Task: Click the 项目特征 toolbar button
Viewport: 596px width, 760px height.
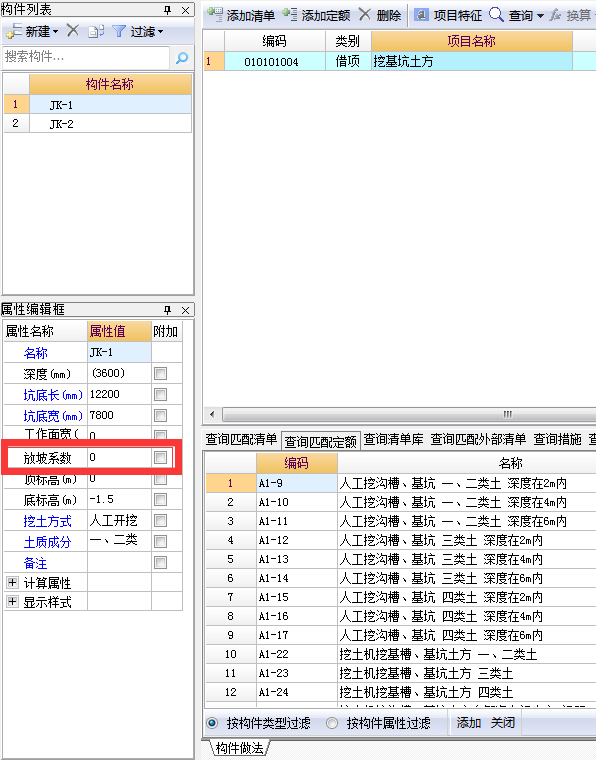Action: coord(448,15)
